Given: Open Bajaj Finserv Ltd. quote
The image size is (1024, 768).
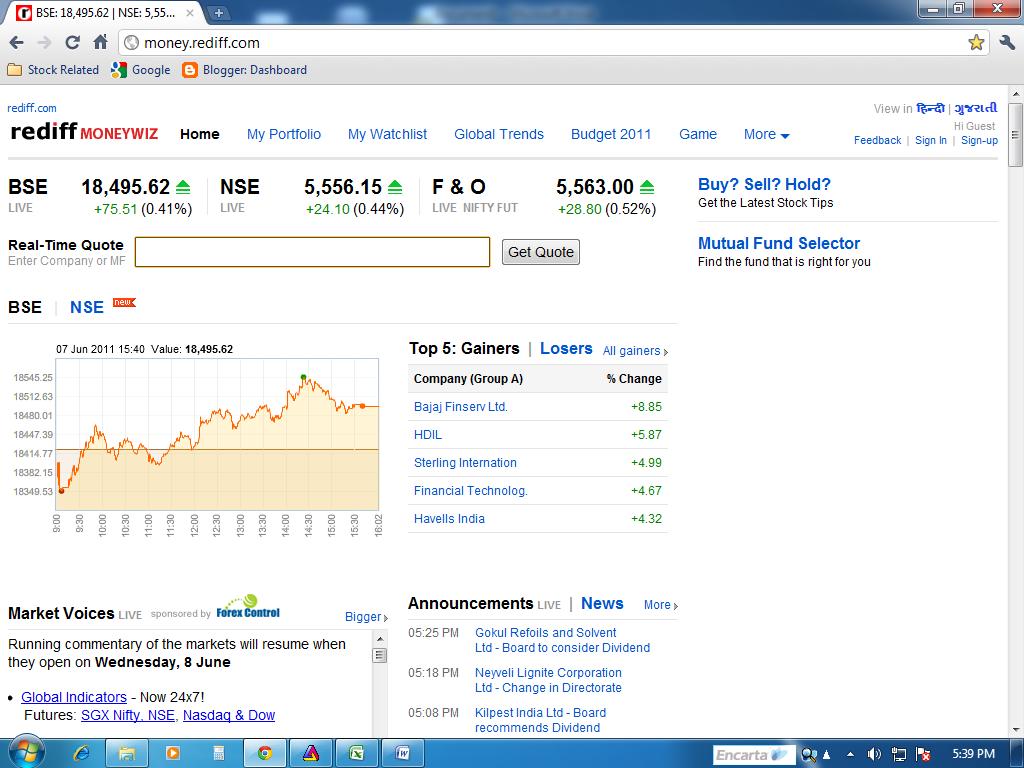Looking at the screenshot, I should click(x=460, y=406).
